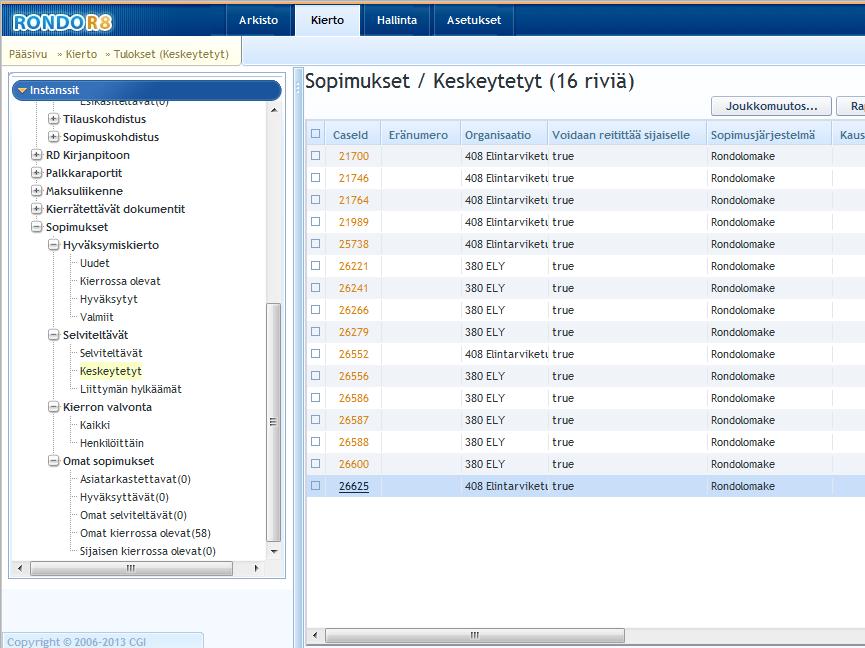Open Hyväksyttävät(0) tree item

(124, 497)
